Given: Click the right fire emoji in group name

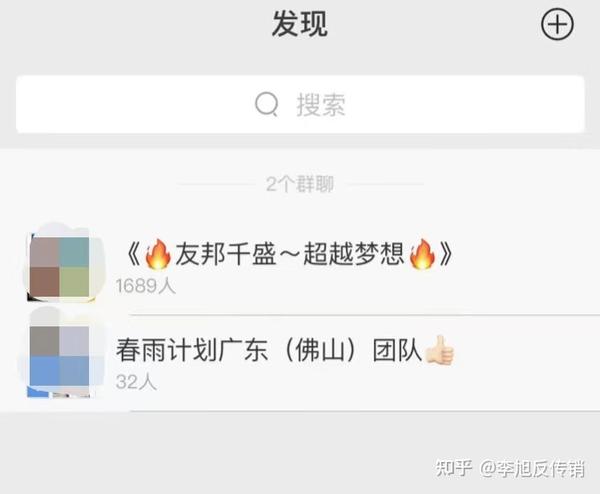Looking at the screenshot, I should coord(422,253).
